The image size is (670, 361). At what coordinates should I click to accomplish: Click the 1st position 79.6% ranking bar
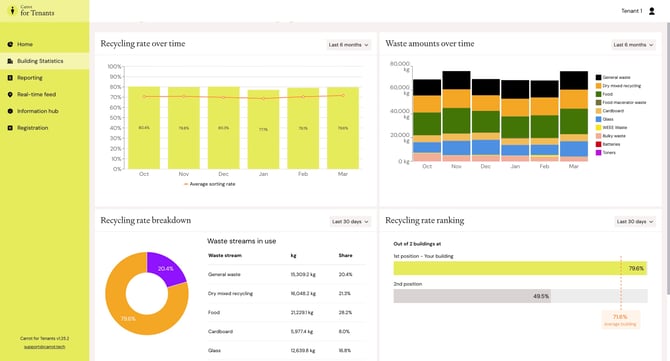coord(520,268)
